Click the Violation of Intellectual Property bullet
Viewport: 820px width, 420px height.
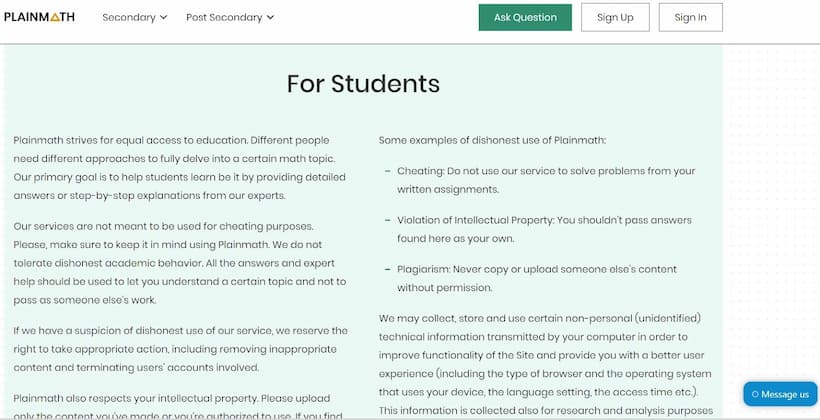[544, 229]
